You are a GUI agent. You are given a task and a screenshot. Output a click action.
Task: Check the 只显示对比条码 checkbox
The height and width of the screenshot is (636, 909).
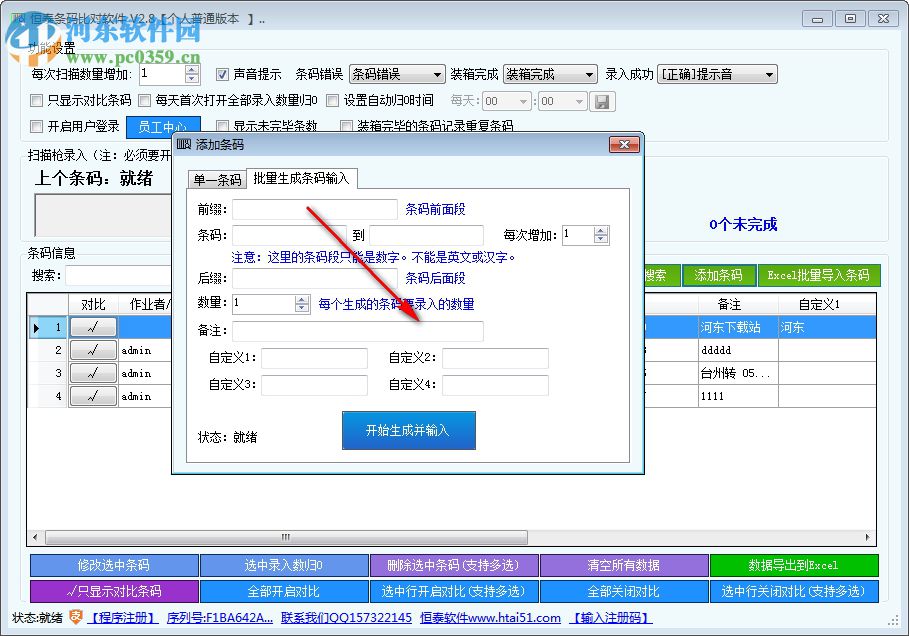pyautogui.click(x=37, y=101)
